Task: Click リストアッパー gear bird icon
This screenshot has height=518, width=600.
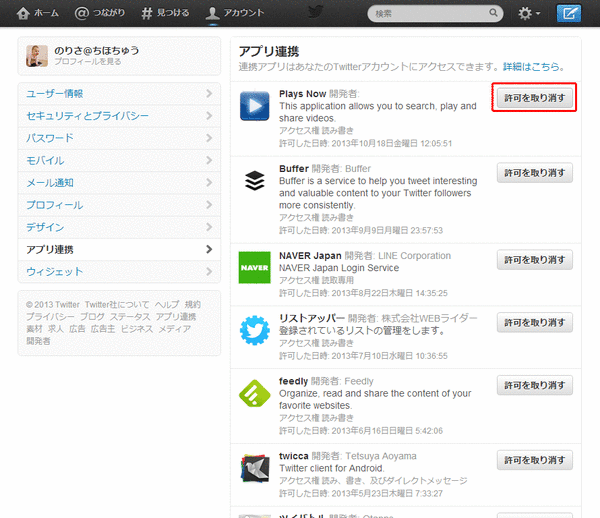Action: [x=254, y=330]
